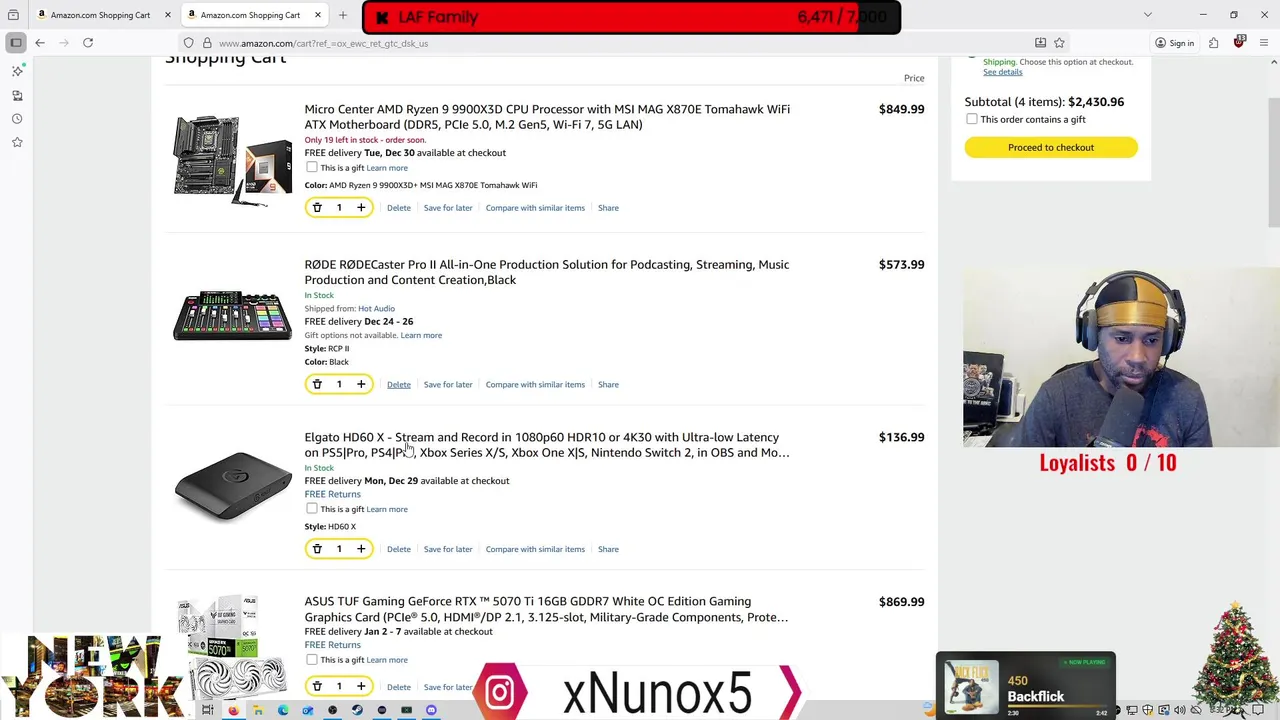The height and width of the screenshot is (720, 1280).
Task: Mark the Ryzen 9 bundle as a gift
Action: (x=312, y=167)
